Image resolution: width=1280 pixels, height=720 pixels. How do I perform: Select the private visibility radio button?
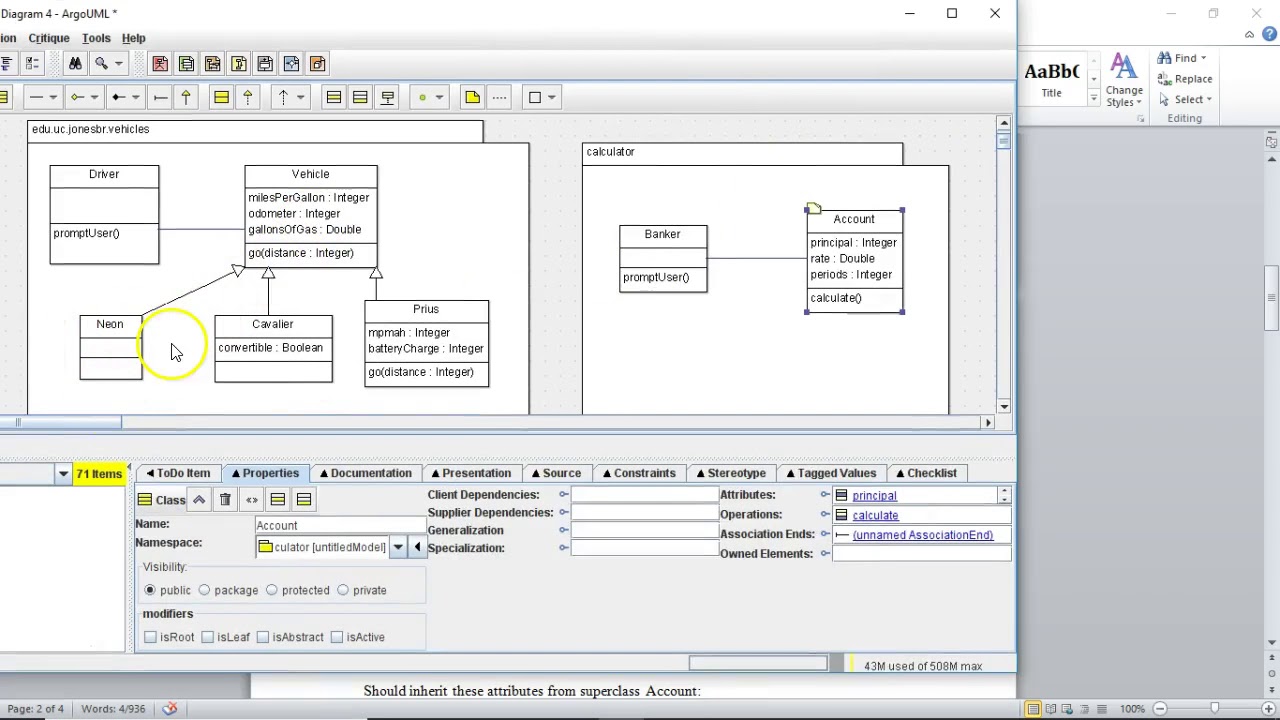343,590
